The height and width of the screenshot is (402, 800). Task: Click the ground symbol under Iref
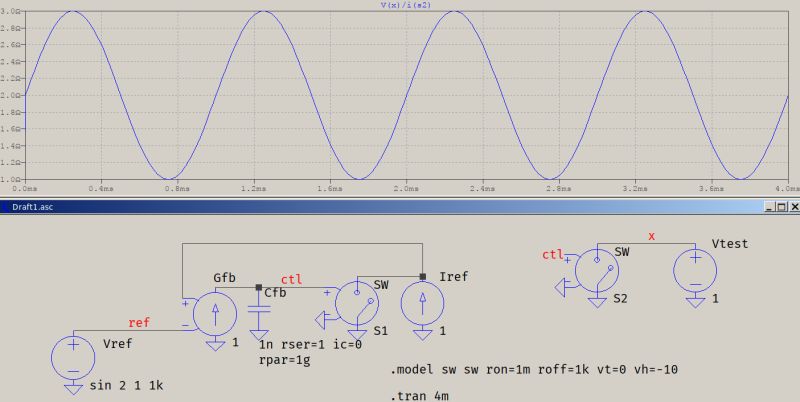(x=422, y=335)
